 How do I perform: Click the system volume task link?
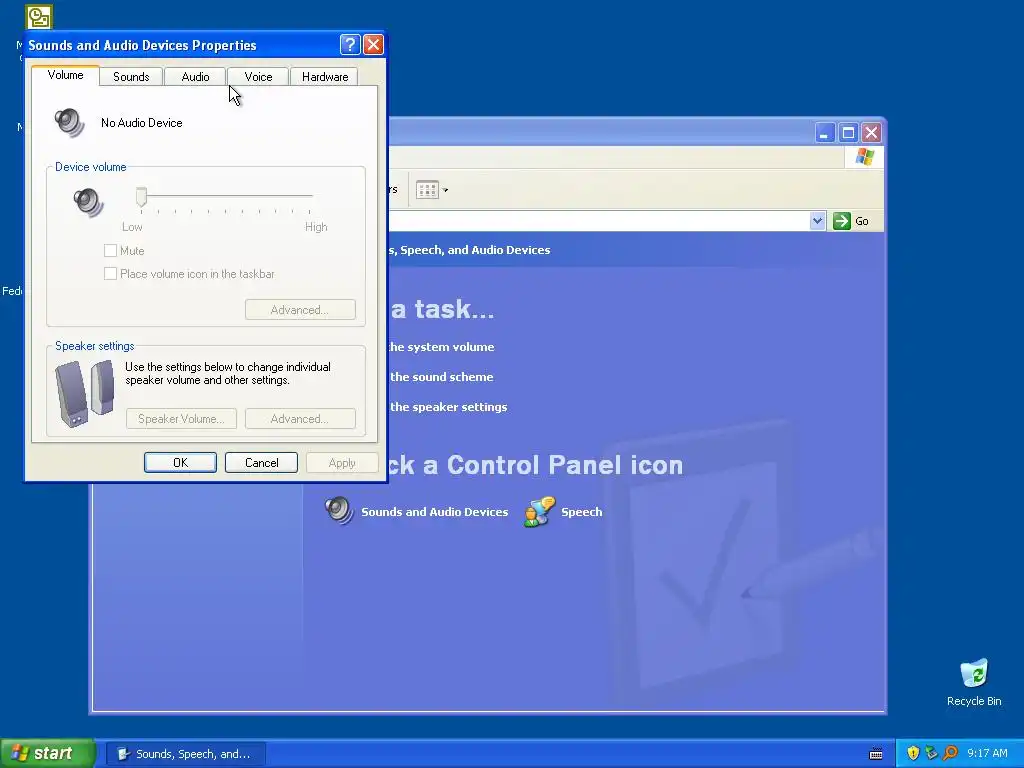(441, 347)
